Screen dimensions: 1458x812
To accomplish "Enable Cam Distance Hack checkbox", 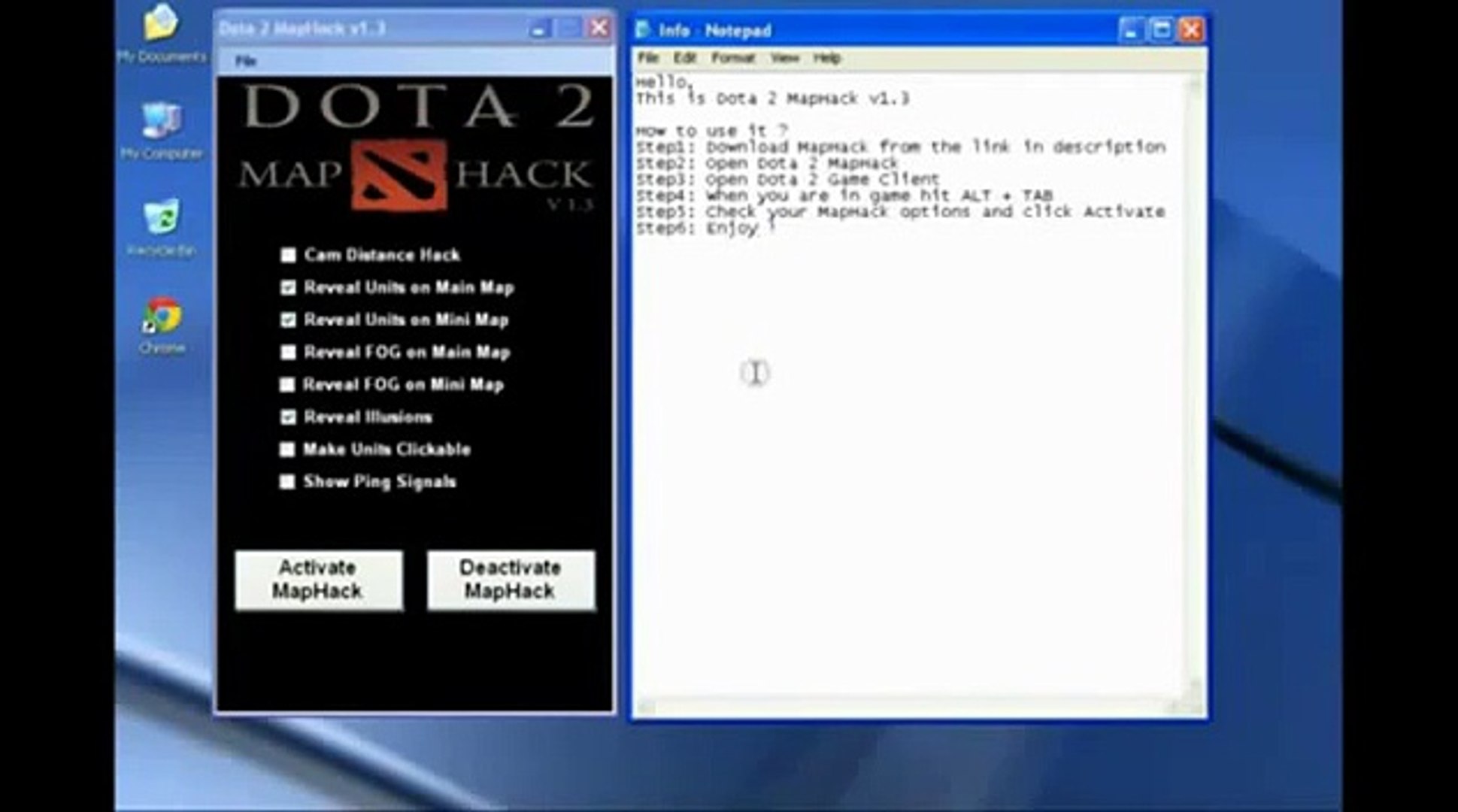I will [288, 255].
